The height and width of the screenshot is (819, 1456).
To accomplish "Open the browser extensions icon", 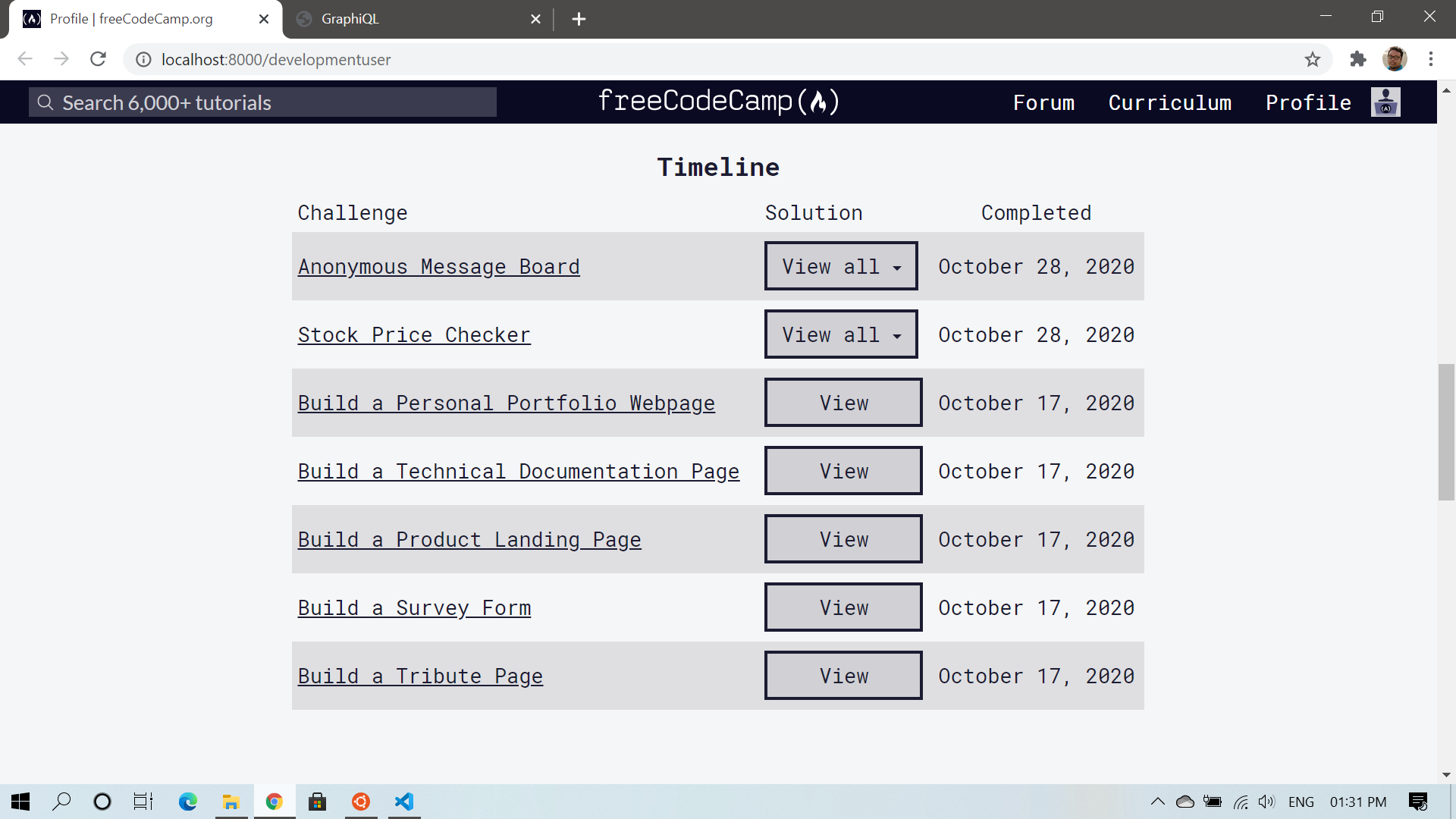I will [x=1358, y=59].
